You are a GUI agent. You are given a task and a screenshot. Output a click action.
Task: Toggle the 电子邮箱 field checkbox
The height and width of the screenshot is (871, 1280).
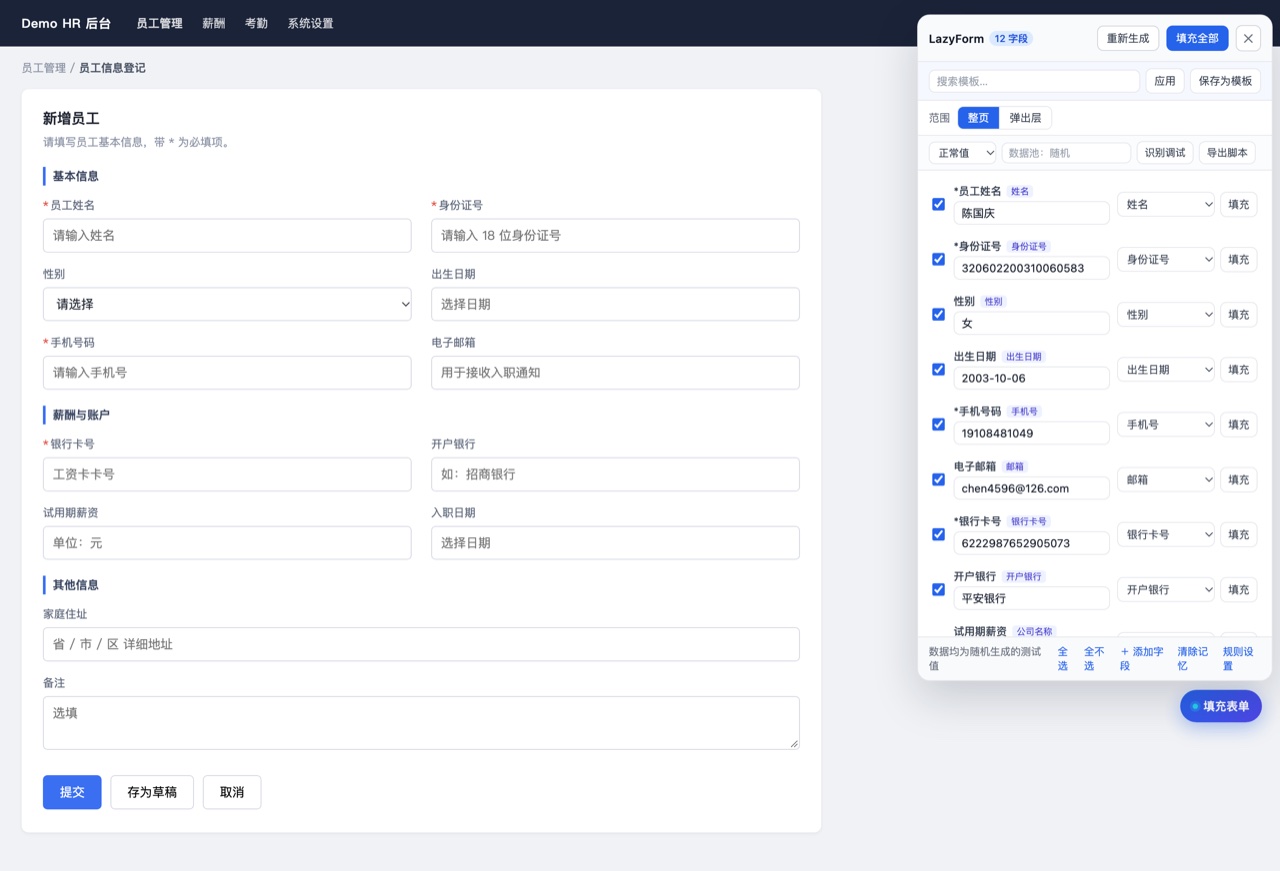[x=938, y=479]
